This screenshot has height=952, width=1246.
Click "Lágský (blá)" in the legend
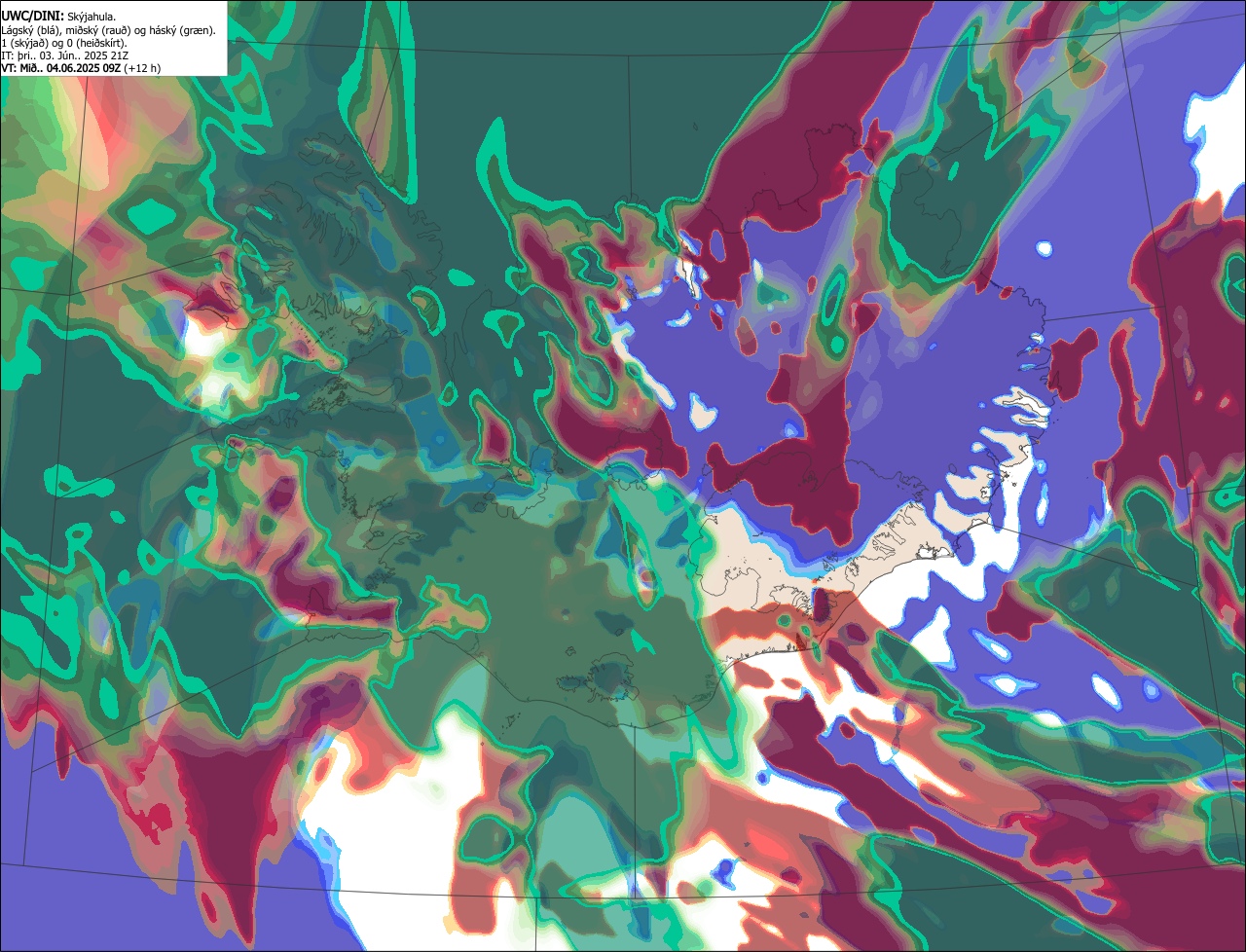(29, 30)
